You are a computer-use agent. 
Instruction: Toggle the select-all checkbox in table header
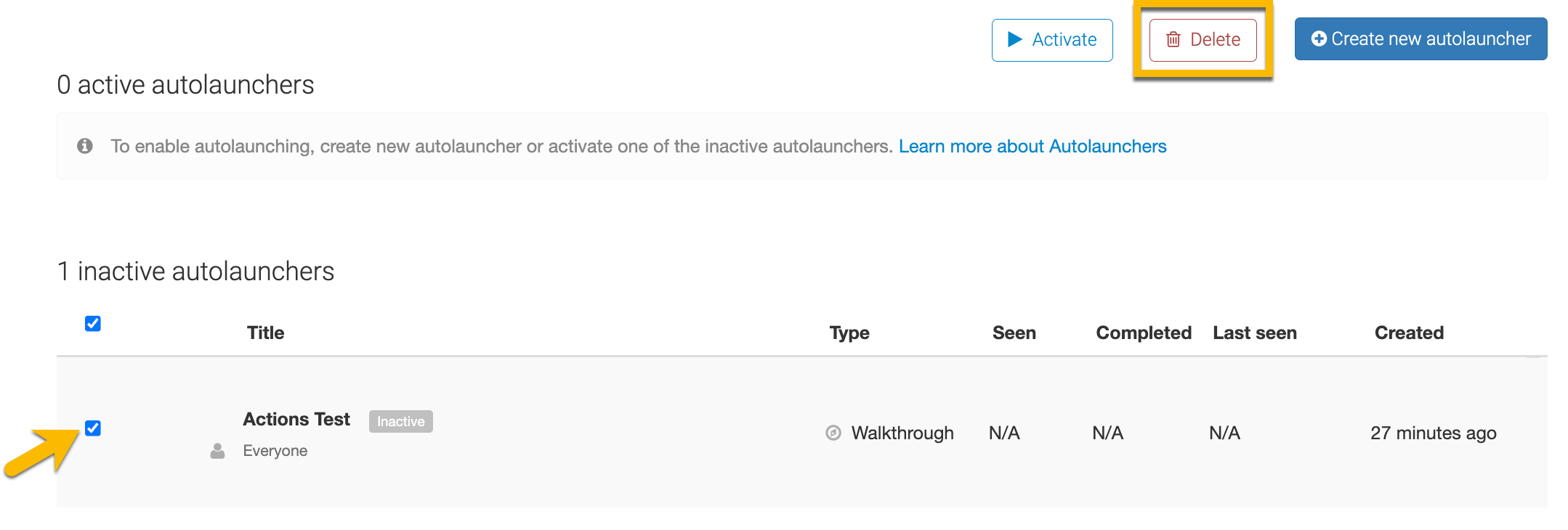93,324
